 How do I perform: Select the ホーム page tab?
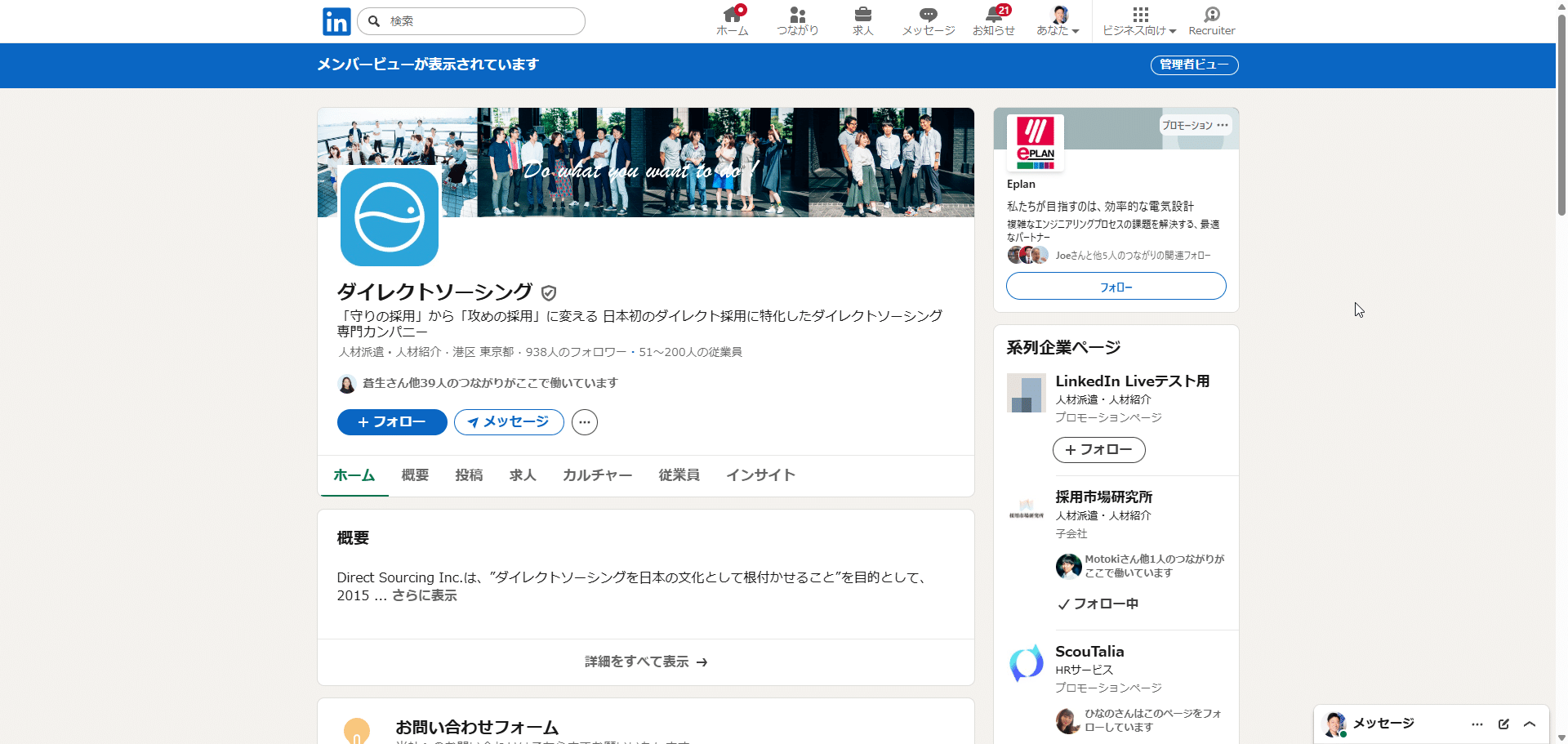354,475
